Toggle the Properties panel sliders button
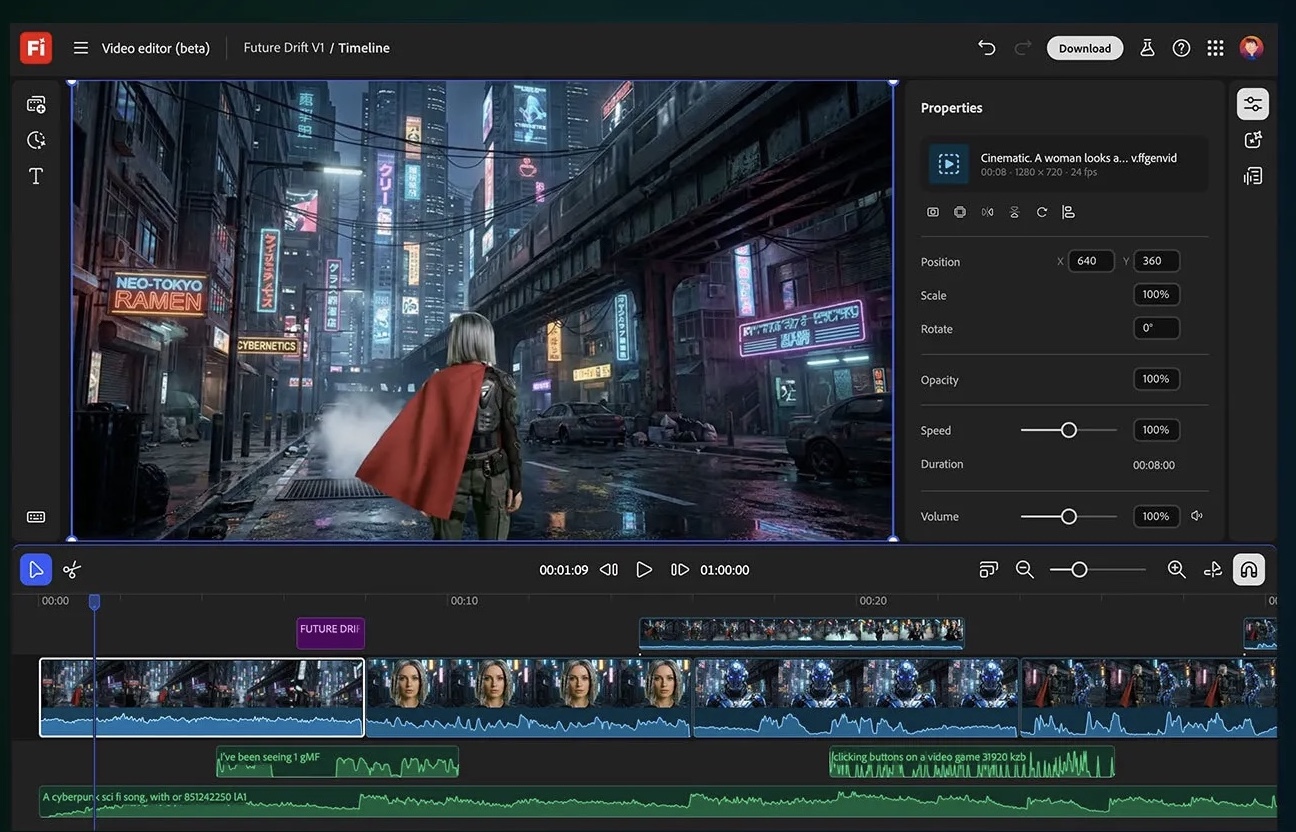The height and width of the screenshot is (832, 1296). pyautogui.click(x=1252, y=104)
